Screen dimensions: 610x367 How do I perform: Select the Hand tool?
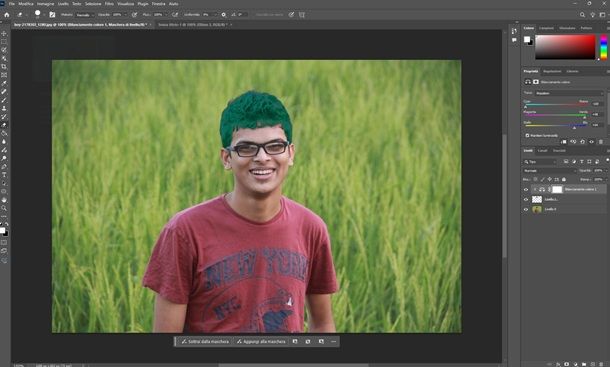[4, 200]
